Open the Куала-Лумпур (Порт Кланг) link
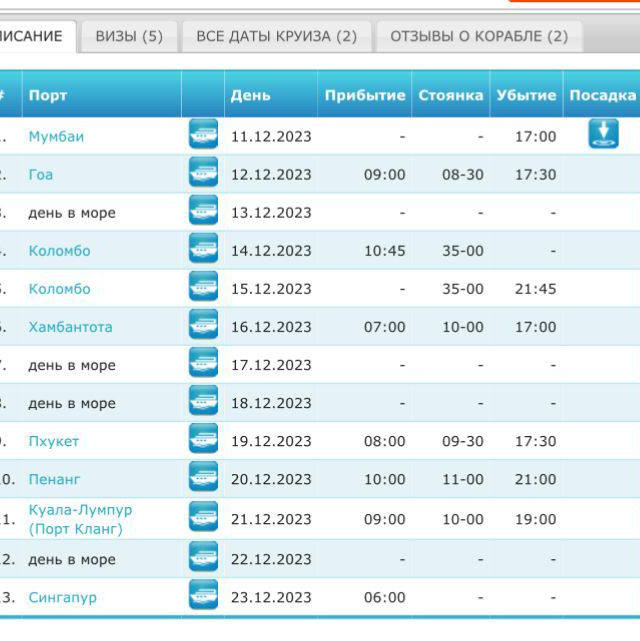Screen dimensions: 640x641 pyautogui.click(x=79, y=519)
